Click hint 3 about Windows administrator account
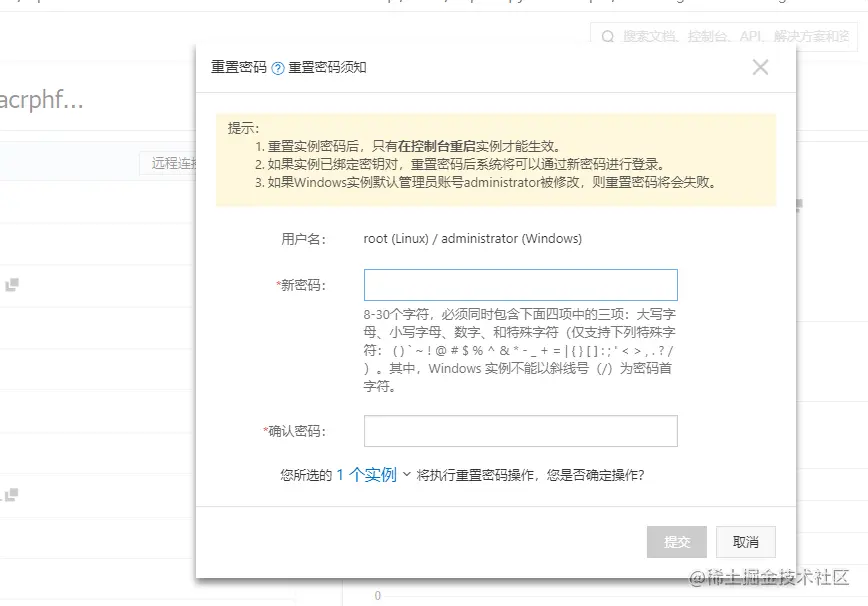 point(487,182)
